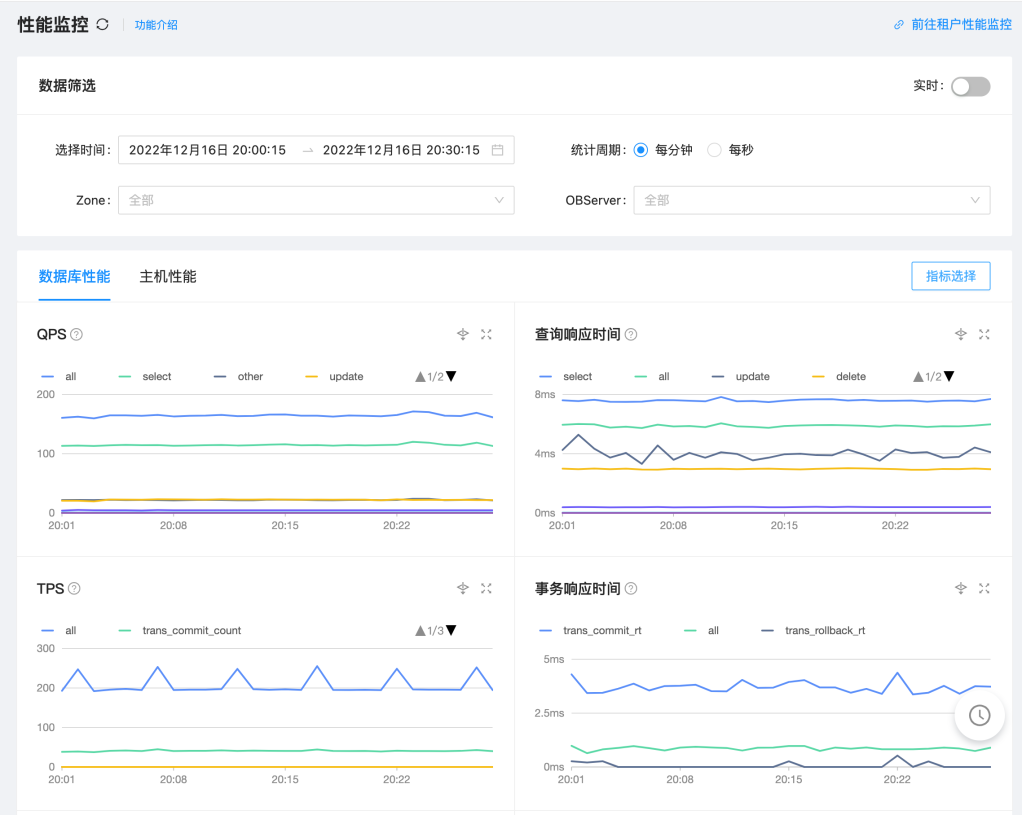1022x815 pixels.
Task: Toggle the 'select' legend in the QPS chart
Action: (x=145, y=377)
